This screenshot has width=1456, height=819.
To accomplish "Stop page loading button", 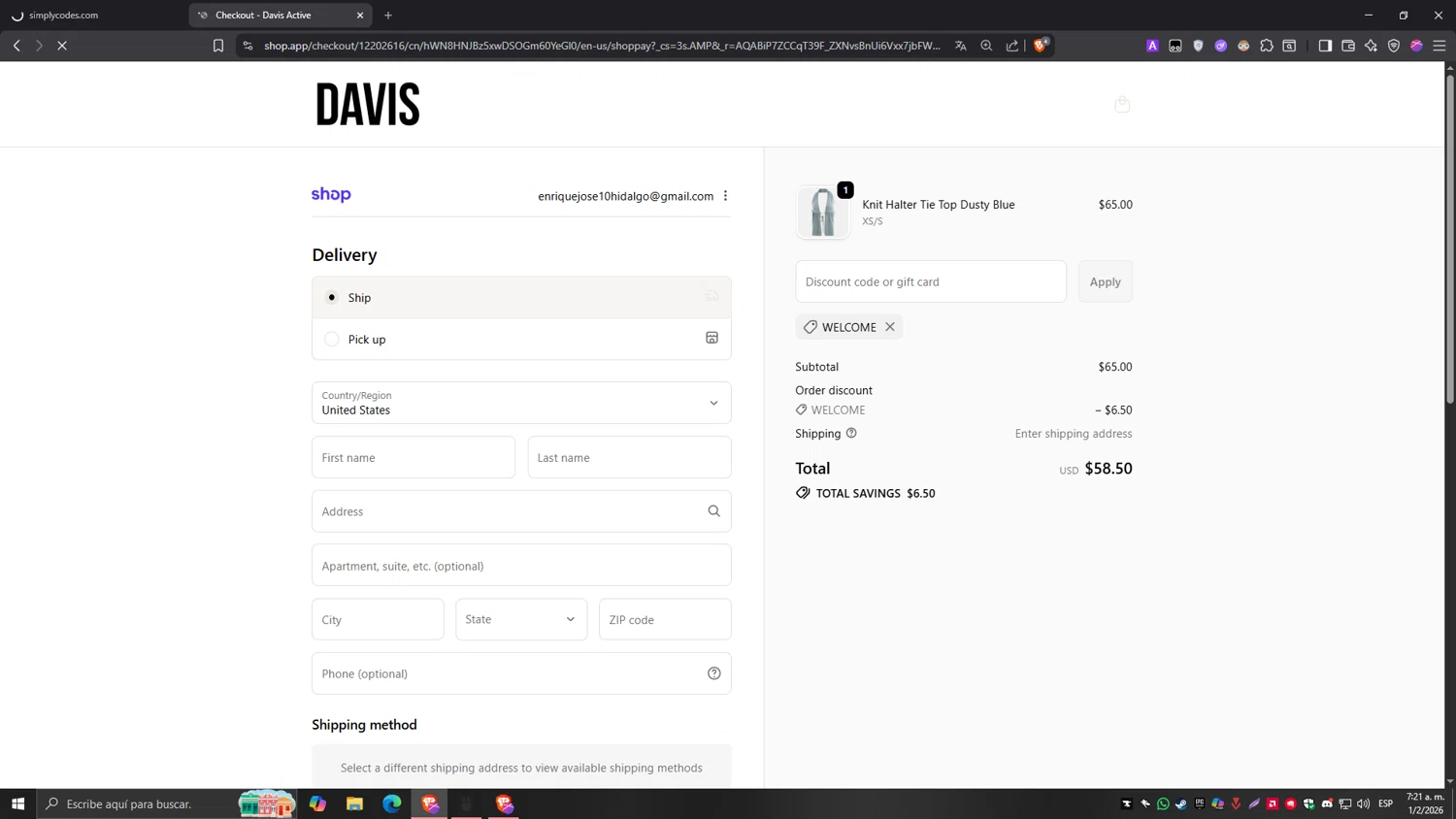I will (61, 46).
